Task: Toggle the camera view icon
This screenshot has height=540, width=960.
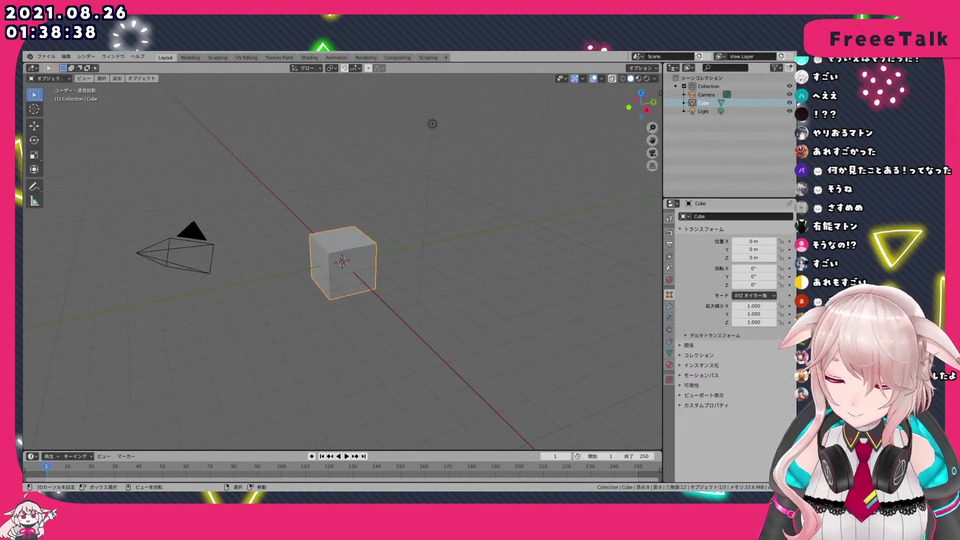Action: (x=652, y=153)
